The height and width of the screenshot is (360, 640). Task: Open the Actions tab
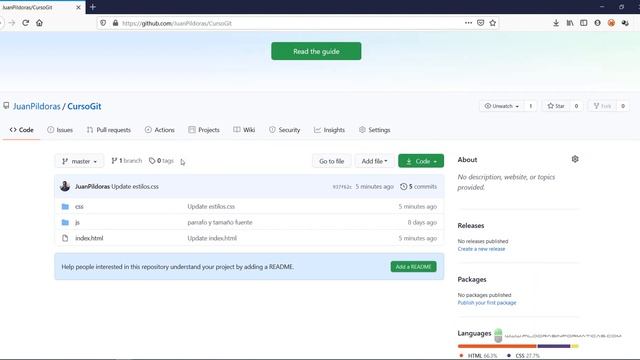[x=160, y=130]
